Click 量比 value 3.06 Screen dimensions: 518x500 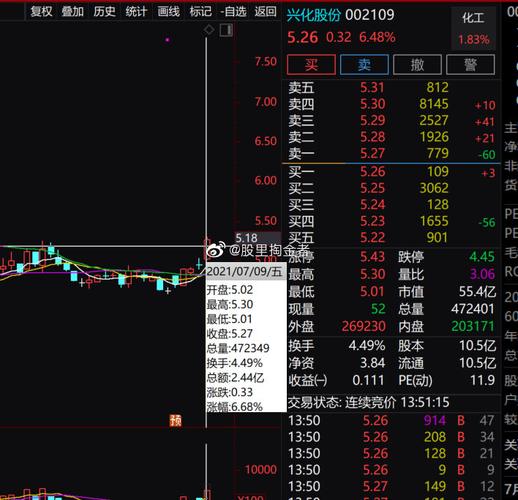click(482, 274)
